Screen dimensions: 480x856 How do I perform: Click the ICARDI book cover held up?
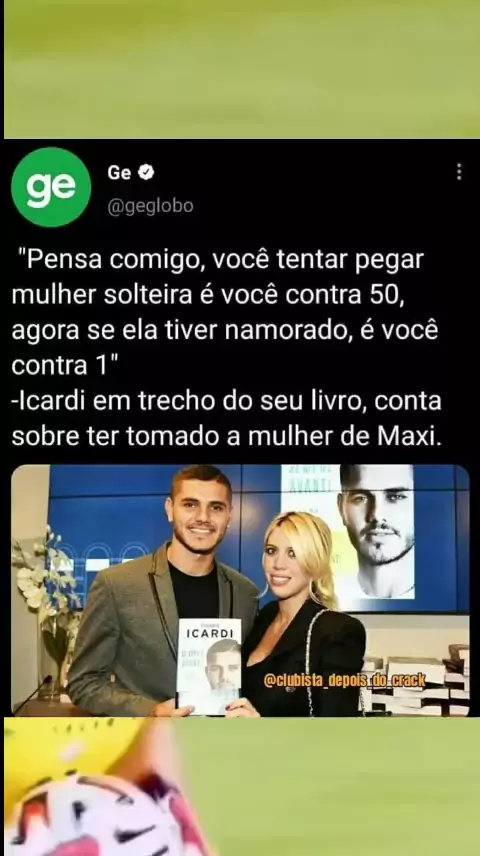210,666
